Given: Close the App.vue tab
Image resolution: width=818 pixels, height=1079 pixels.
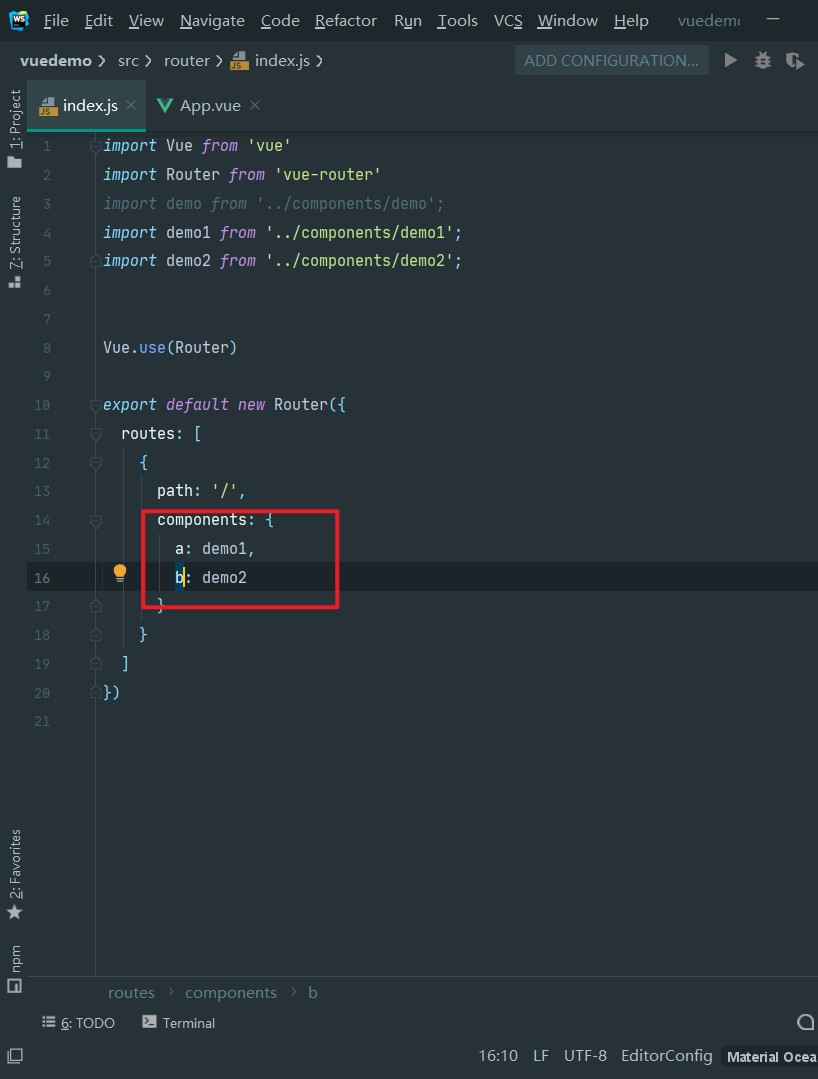Looking at the screenshot, I should (255, 105).
